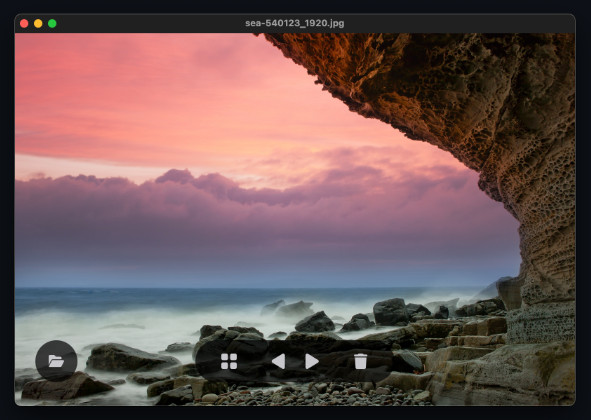Go to the previous image
Image resolution: width=591 pixels, height=420 pixels.
pos(279,361)
